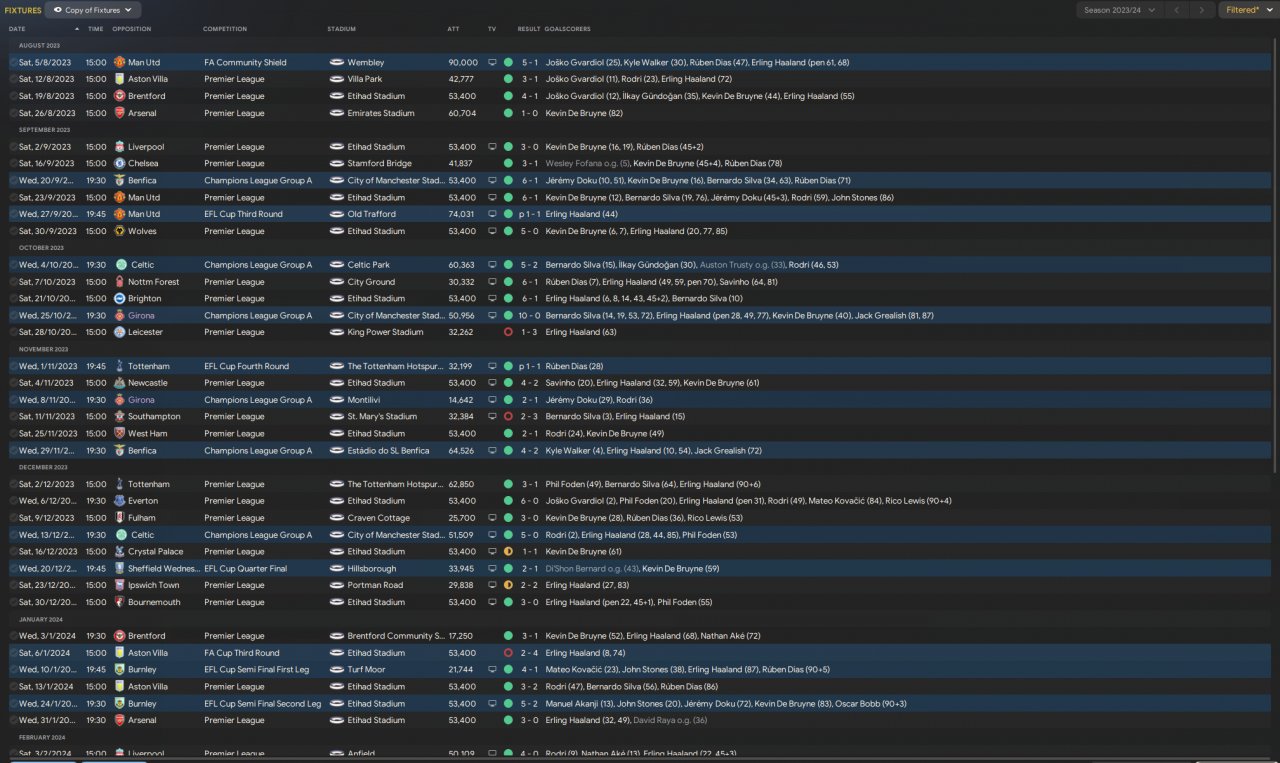Click the Nottm Forest club badge

120,282
